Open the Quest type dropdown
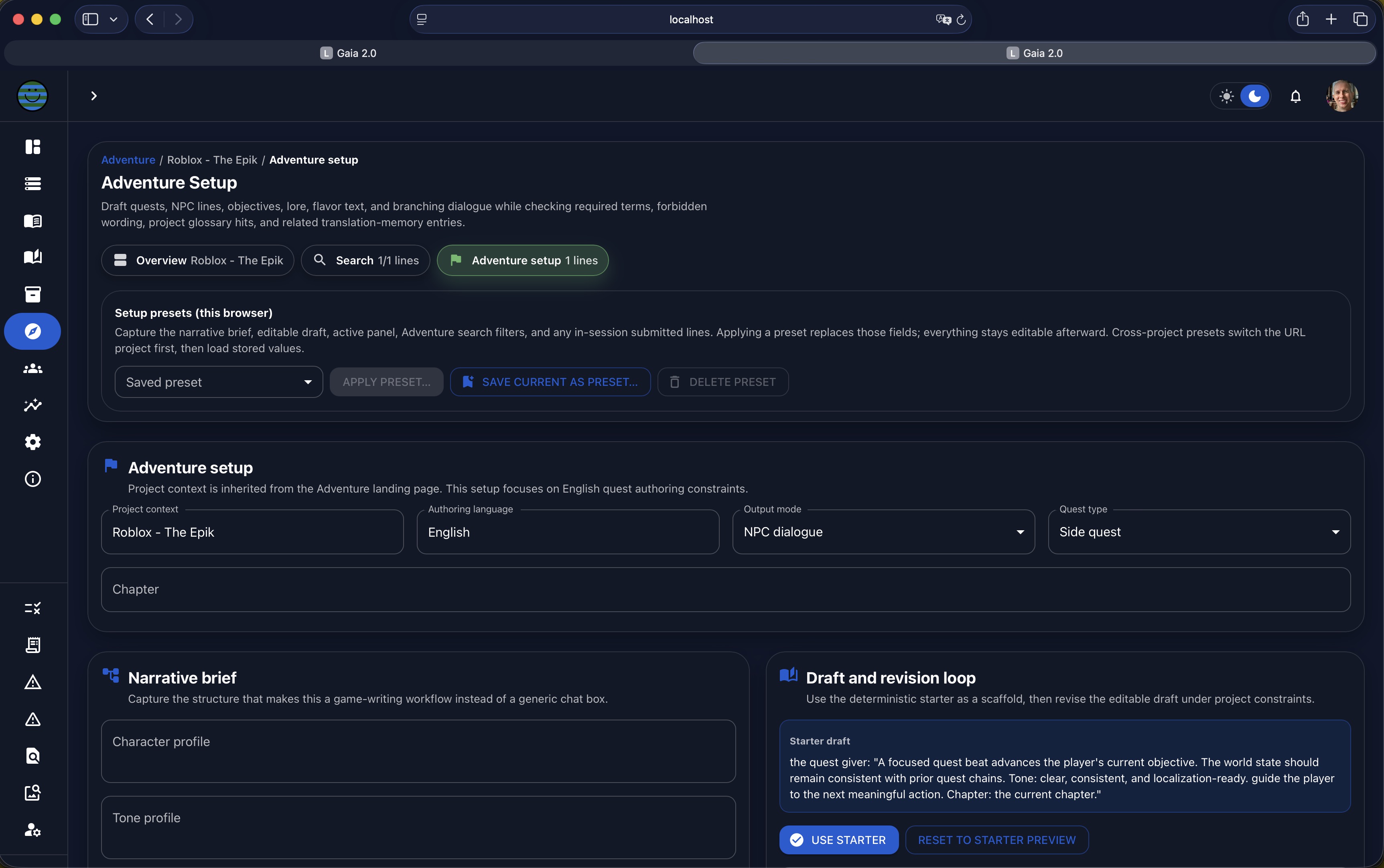 tap(1199, 531)
